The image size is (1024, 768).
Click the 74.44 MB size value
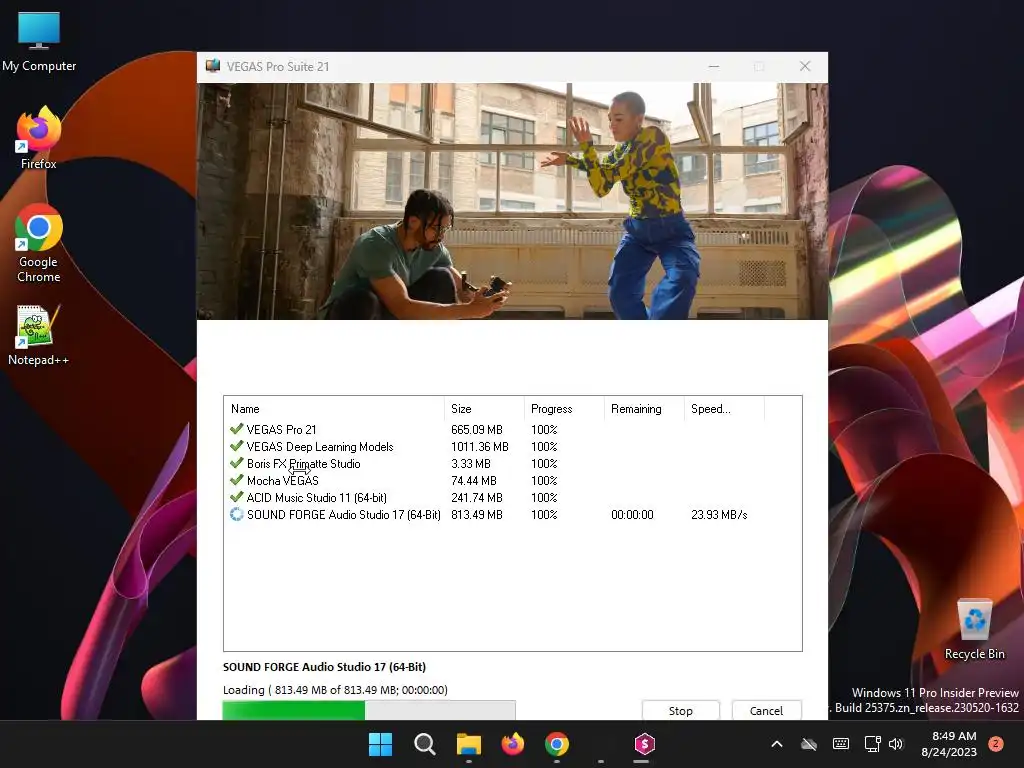pyautogui.click(x=473, y=481)
